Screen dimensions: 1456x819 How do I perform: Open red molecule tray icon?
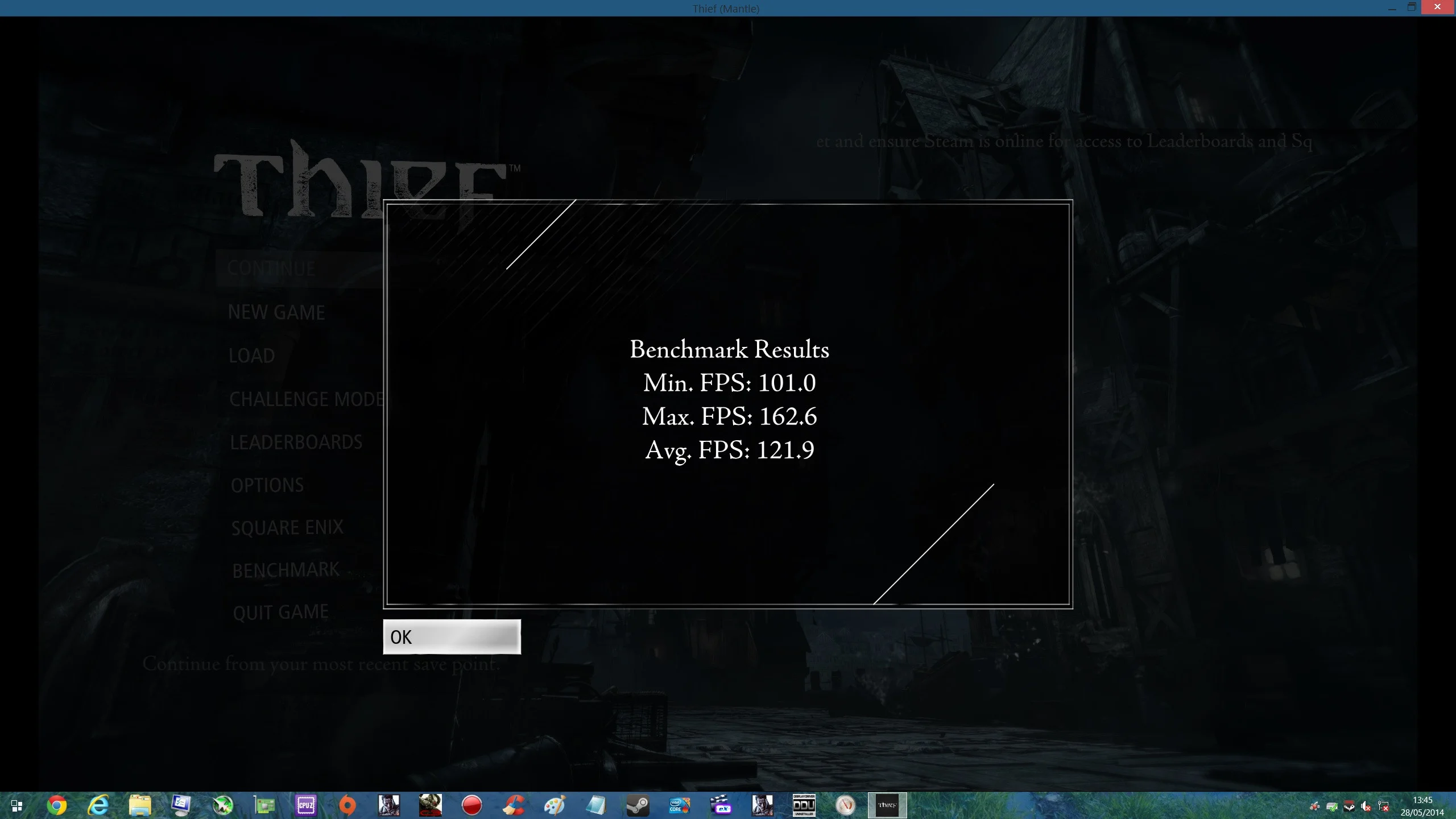coord(1314,806)
